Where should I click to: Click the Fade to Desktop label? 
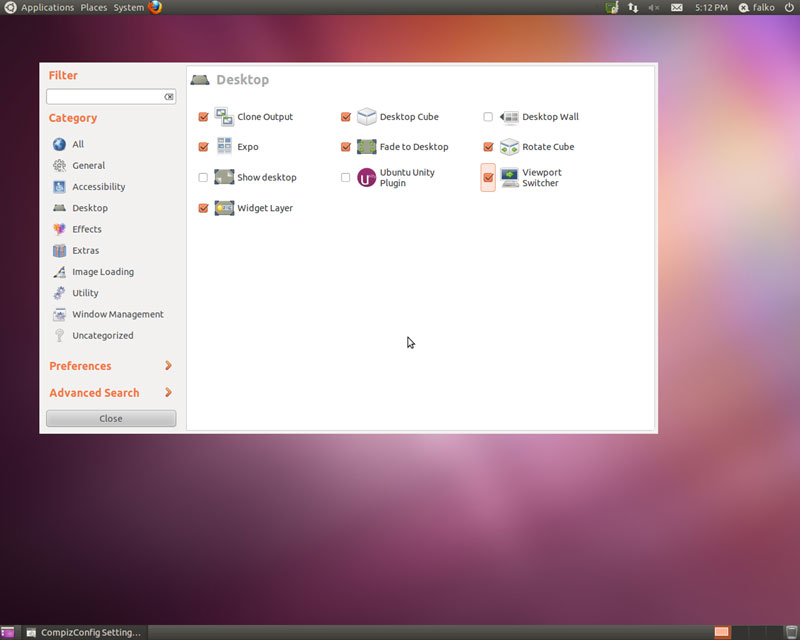coord(414,147)
